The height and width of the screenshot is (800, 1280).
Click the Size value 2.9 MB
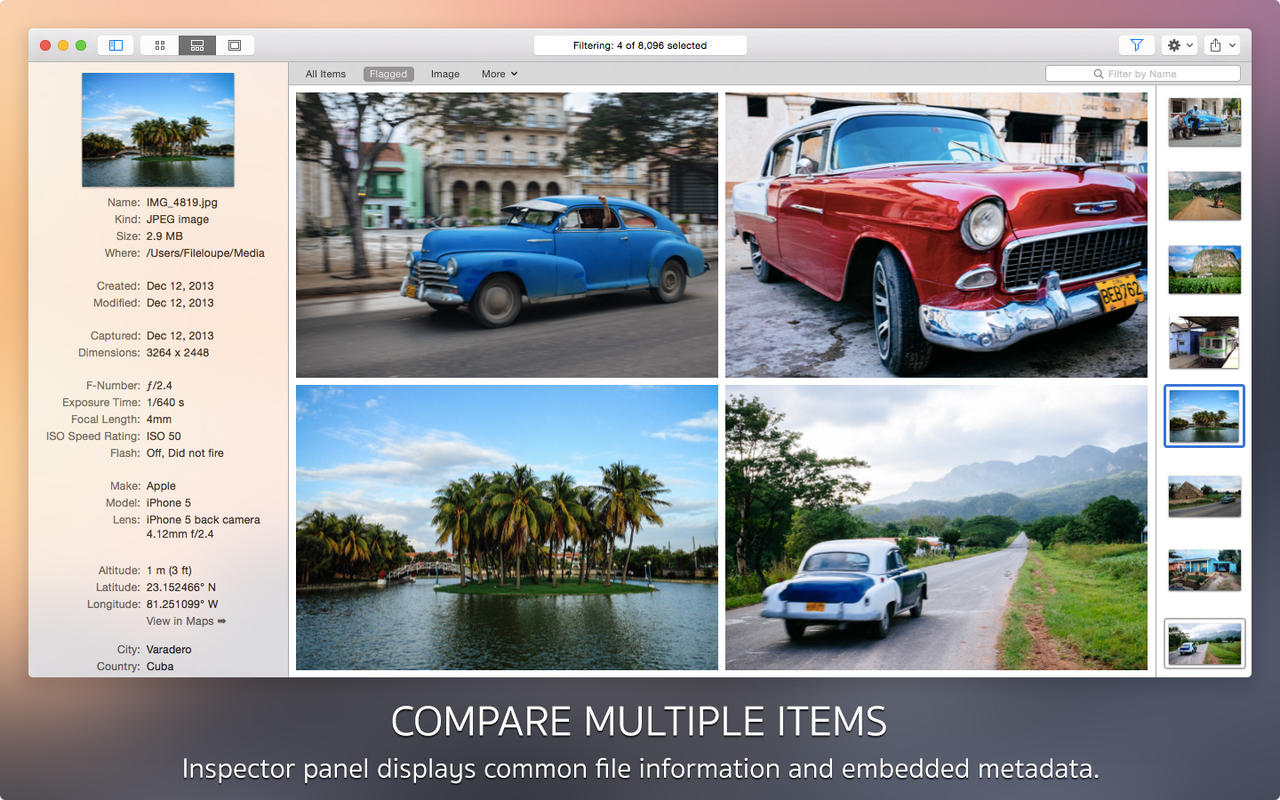pyautogui.click(x=165, y=236)
